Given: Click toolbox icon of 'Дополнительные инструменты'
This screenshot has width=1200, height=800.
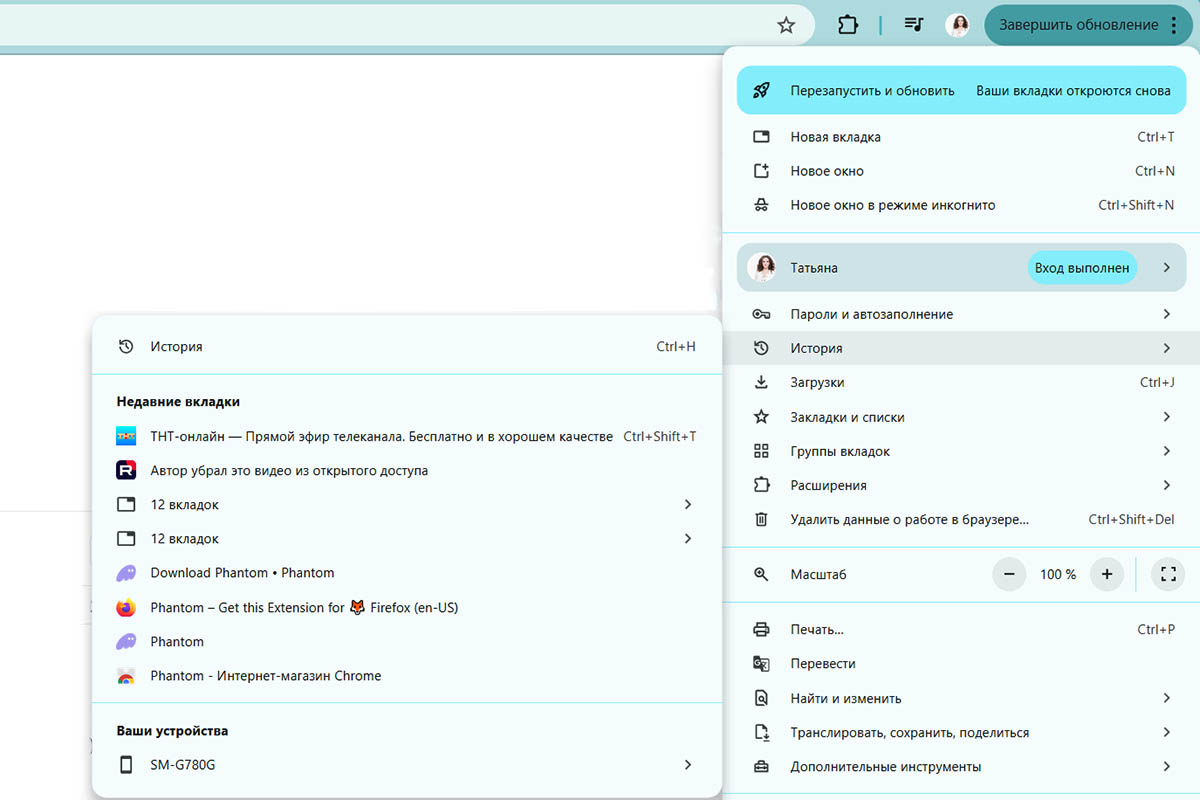Looking at the screenshot, I should point(761,766).
